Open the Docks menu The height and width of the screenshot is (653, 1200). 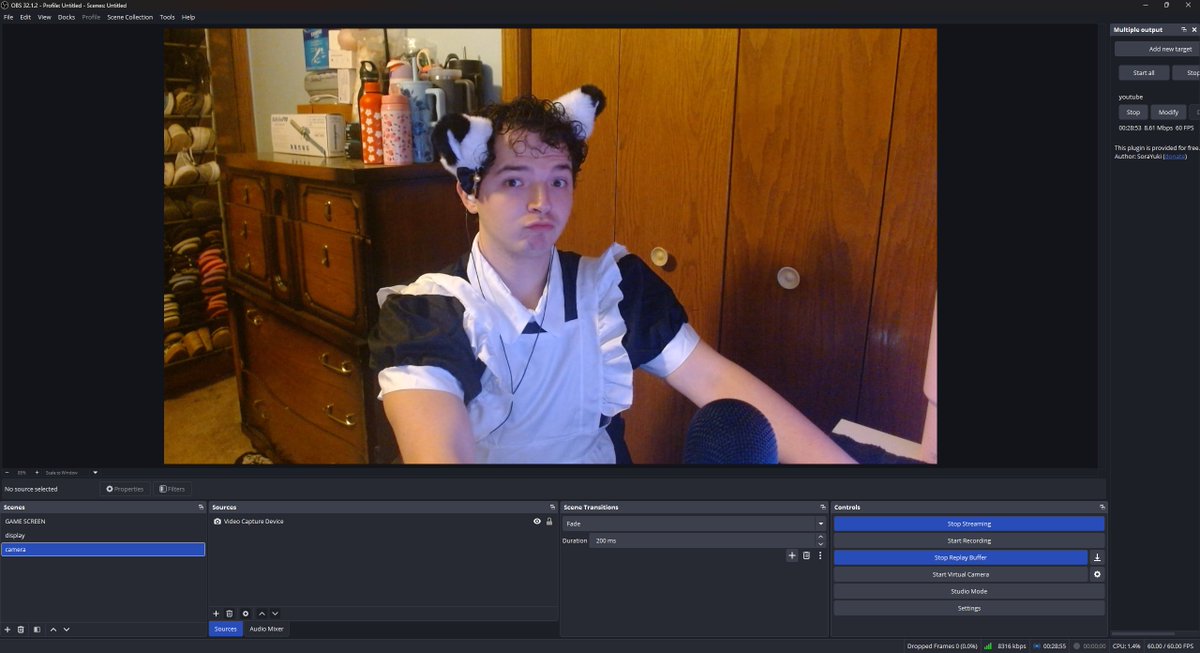coord(66,17)
